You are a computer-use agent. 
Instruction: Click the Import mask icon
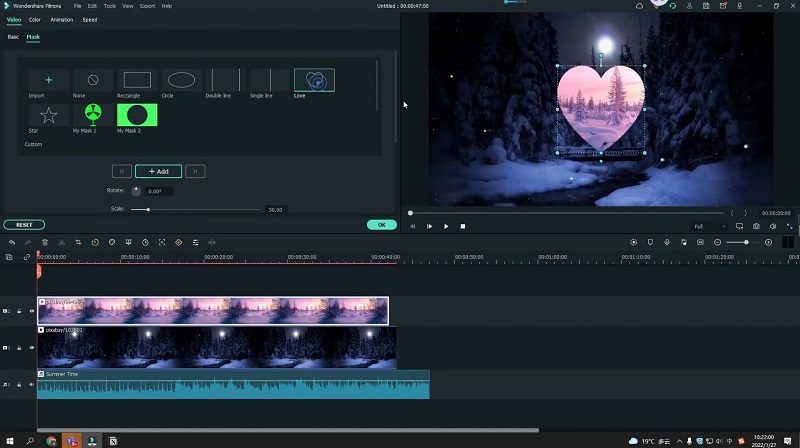(49, 80)
